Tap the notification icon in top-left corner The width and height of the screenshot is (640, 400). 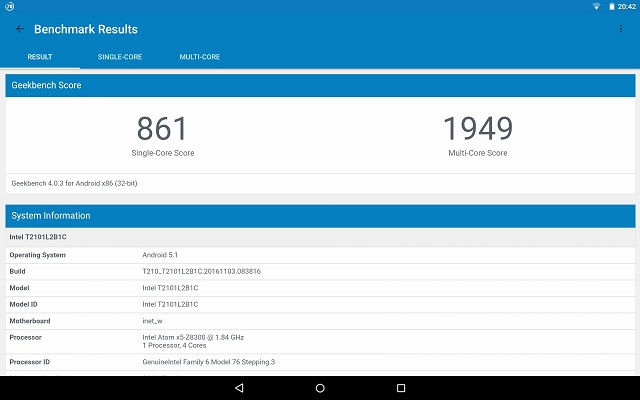pos(9,6)
